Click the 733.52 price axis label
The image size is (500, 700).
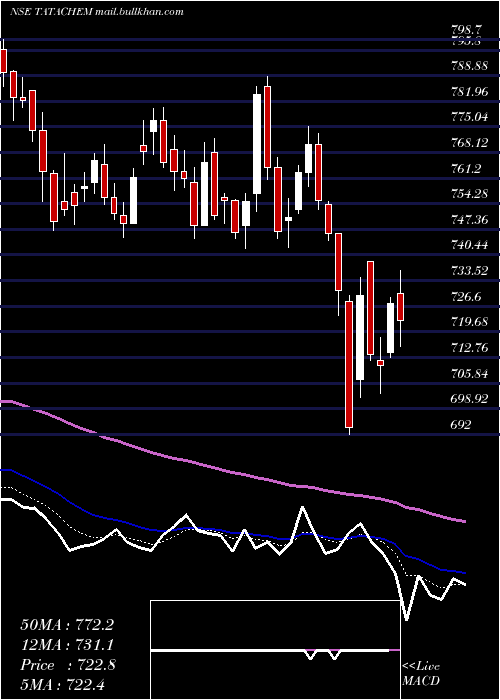(470, 271)
